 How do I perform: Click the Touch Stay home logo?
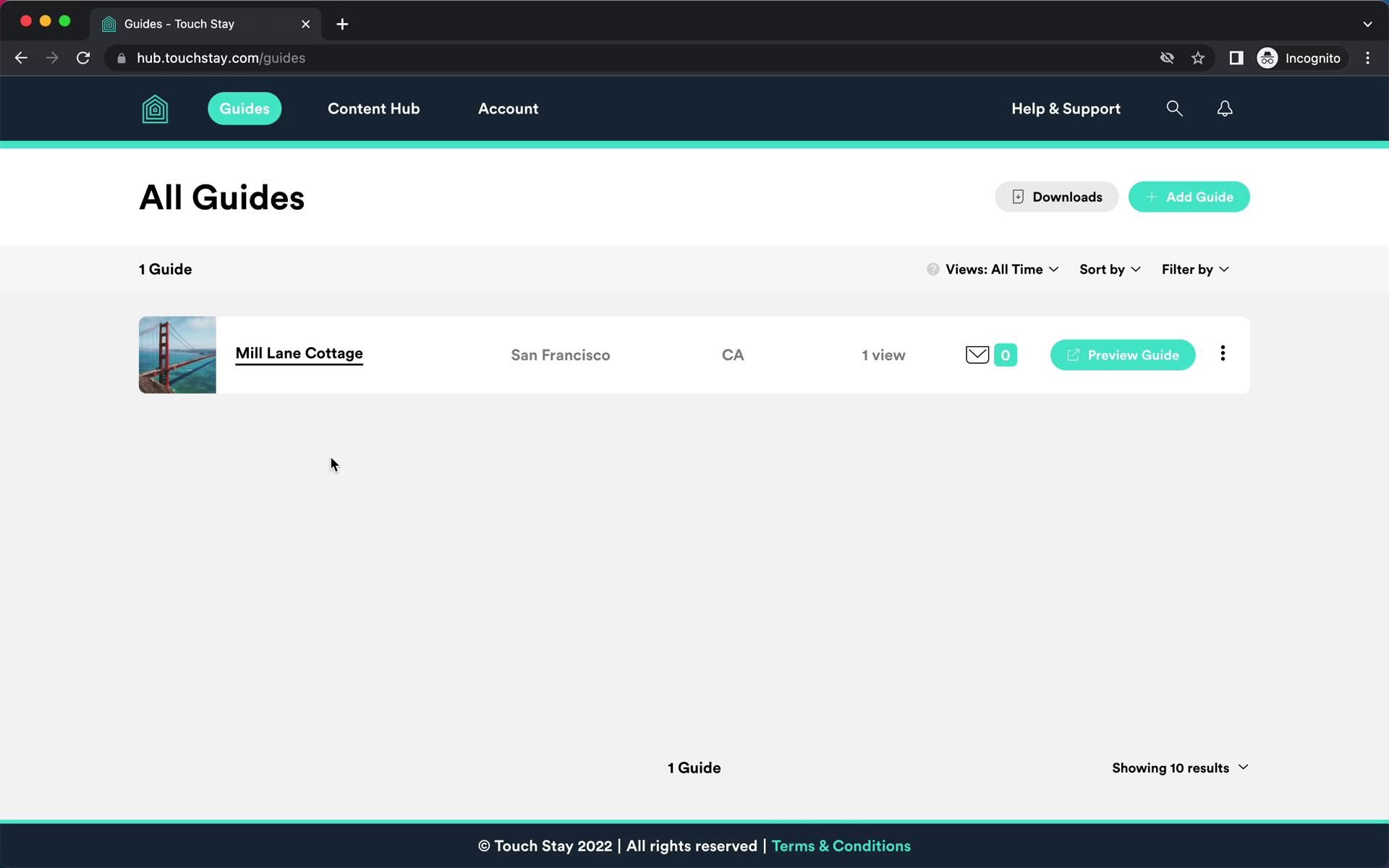[x=155, y=109]
